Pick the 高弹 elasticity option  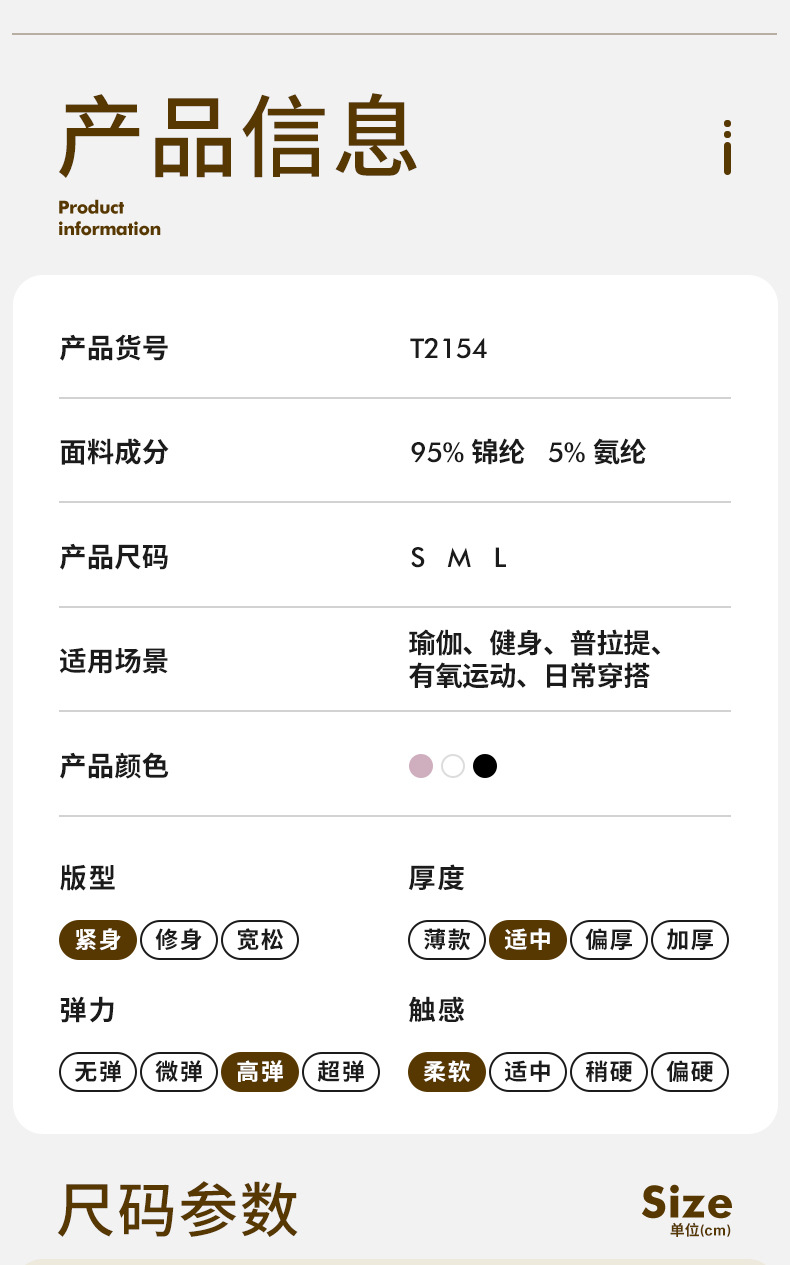pos(260,1072)
